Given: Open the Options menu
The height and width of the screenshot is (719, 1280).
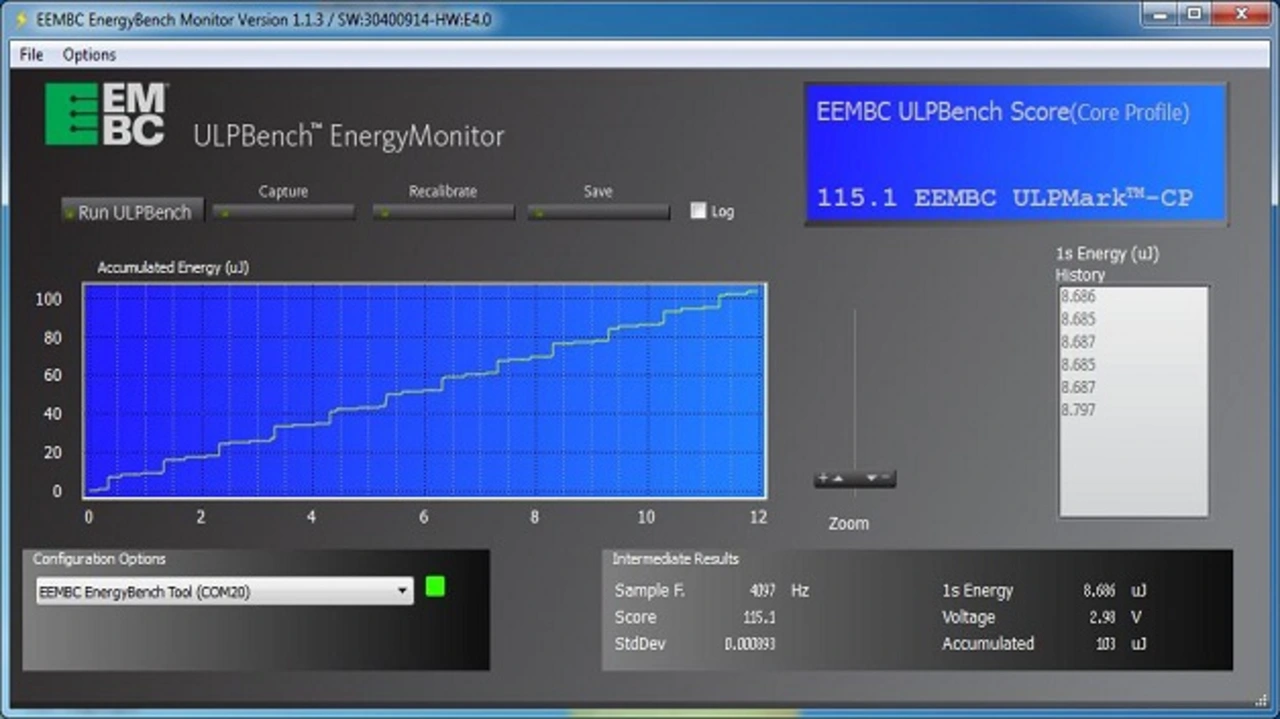Looking at the screenshot, I should pyautogui.click(x=89, y=55).
